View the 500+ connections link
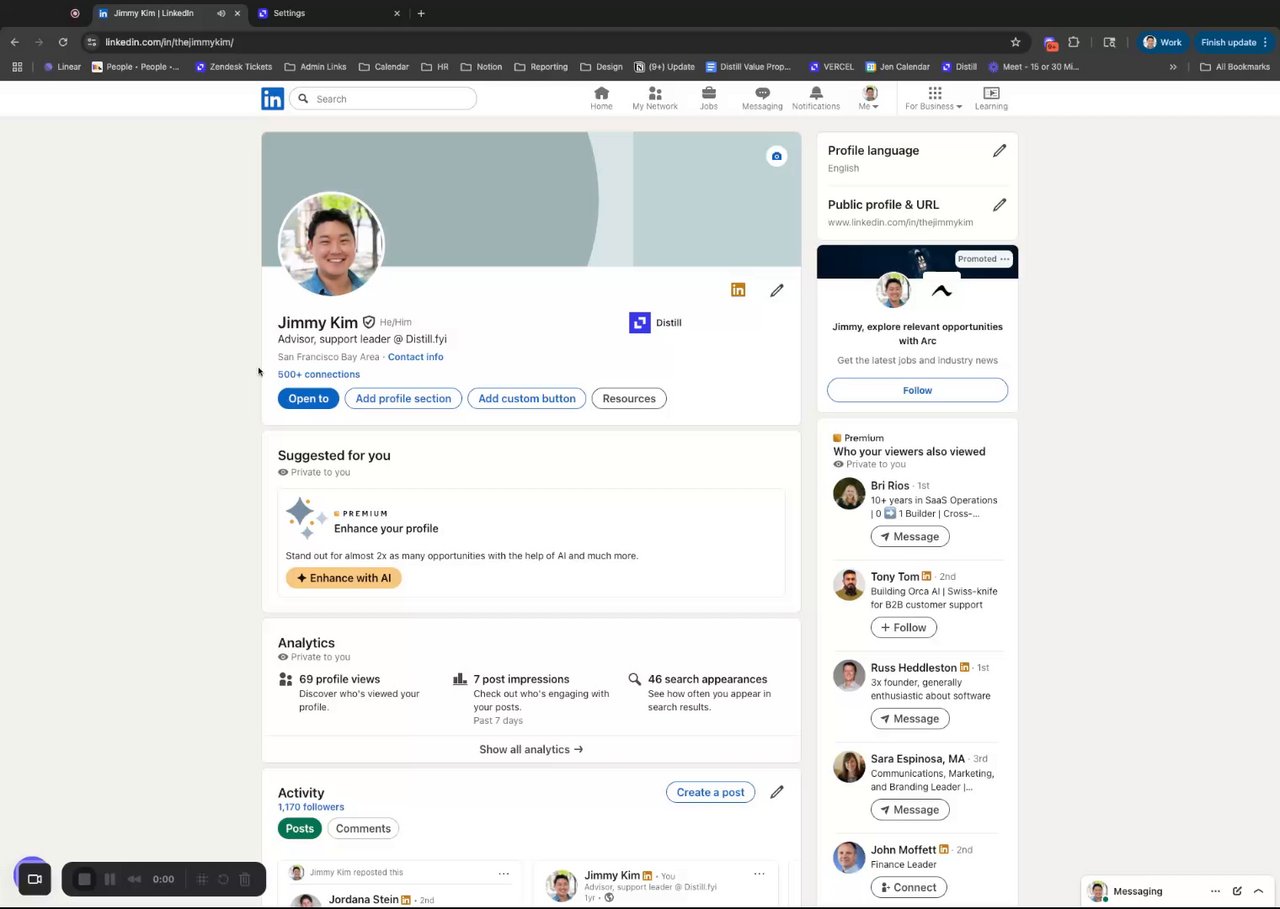Screen dimensions: 1280x909 319,374
